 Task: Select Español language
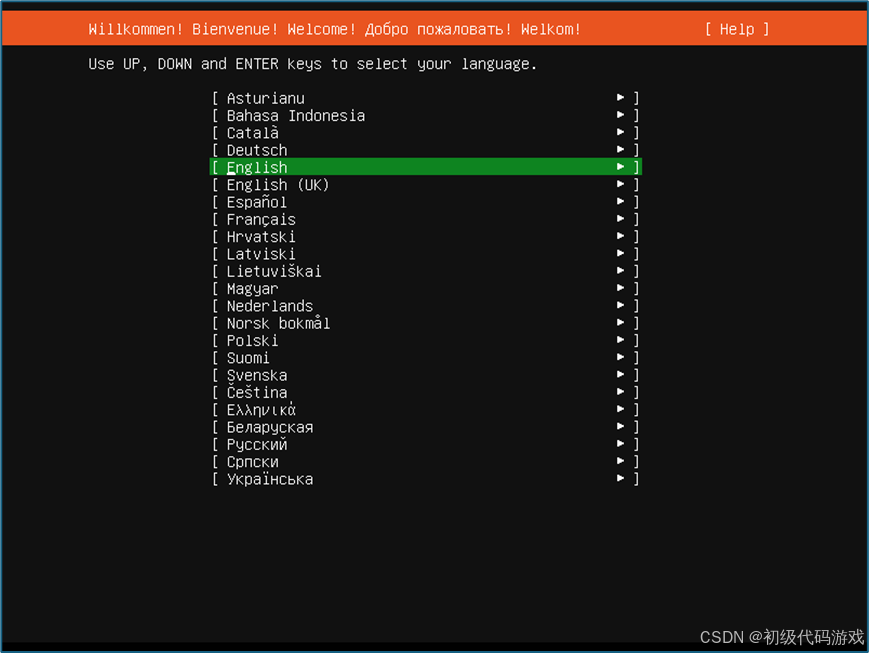click(425, 202)
